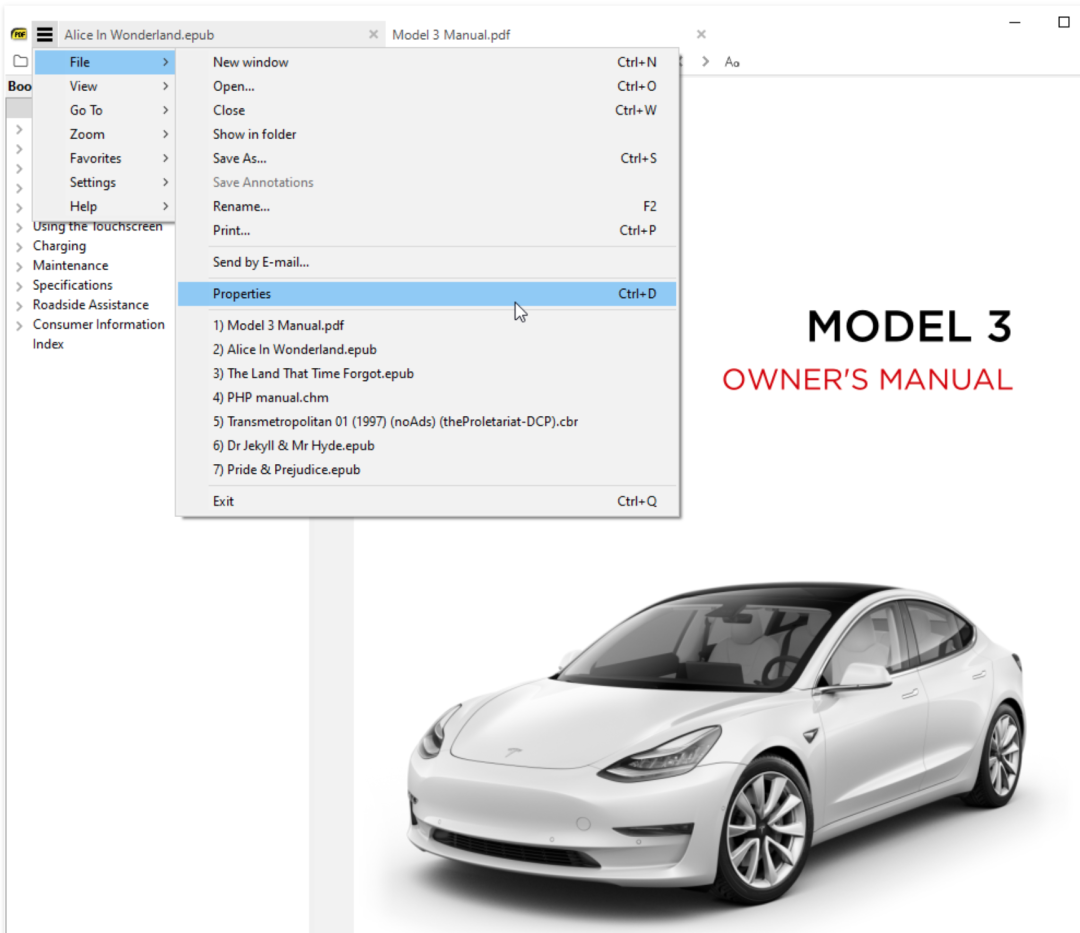Open the Help submenu
The height and width of the screenshot is (933, 1080).
[105, 207]
